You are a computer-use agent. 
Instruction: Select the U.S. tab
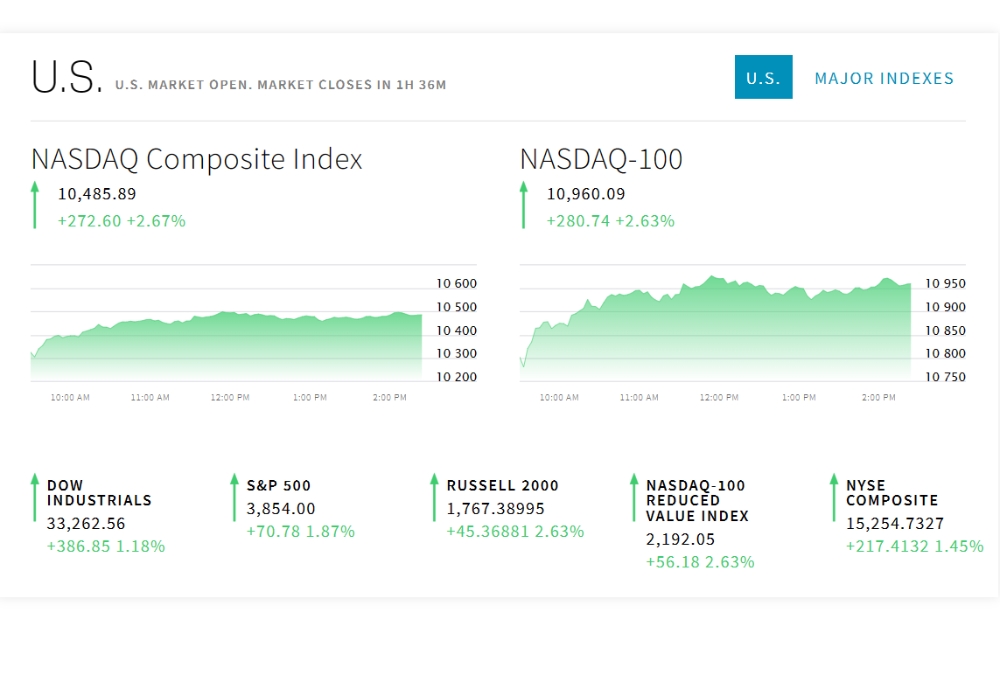[x=763, y=77]
